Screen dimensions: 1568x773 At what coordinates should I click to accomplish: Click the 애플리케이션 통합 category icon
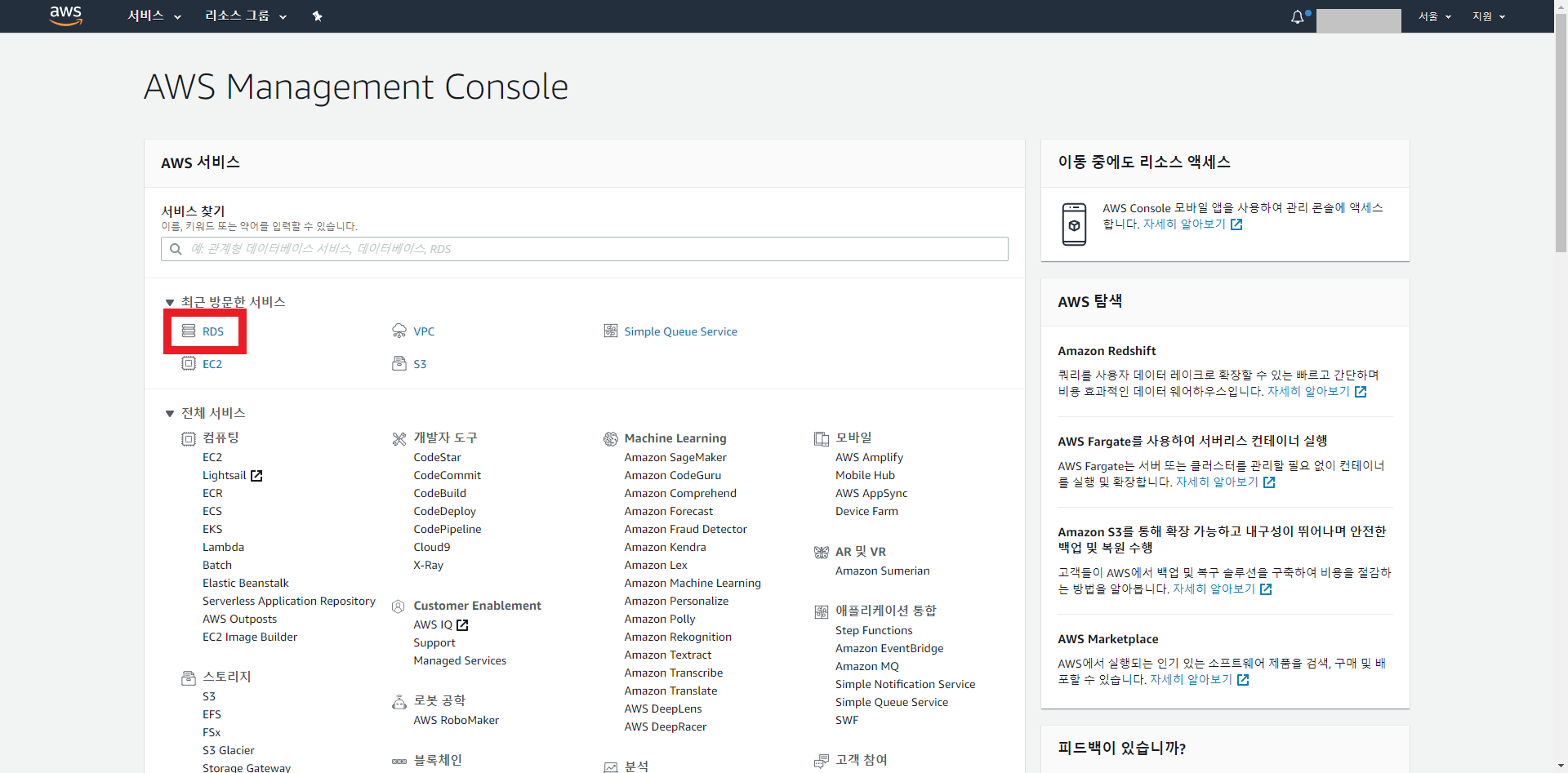coord(822,612)
